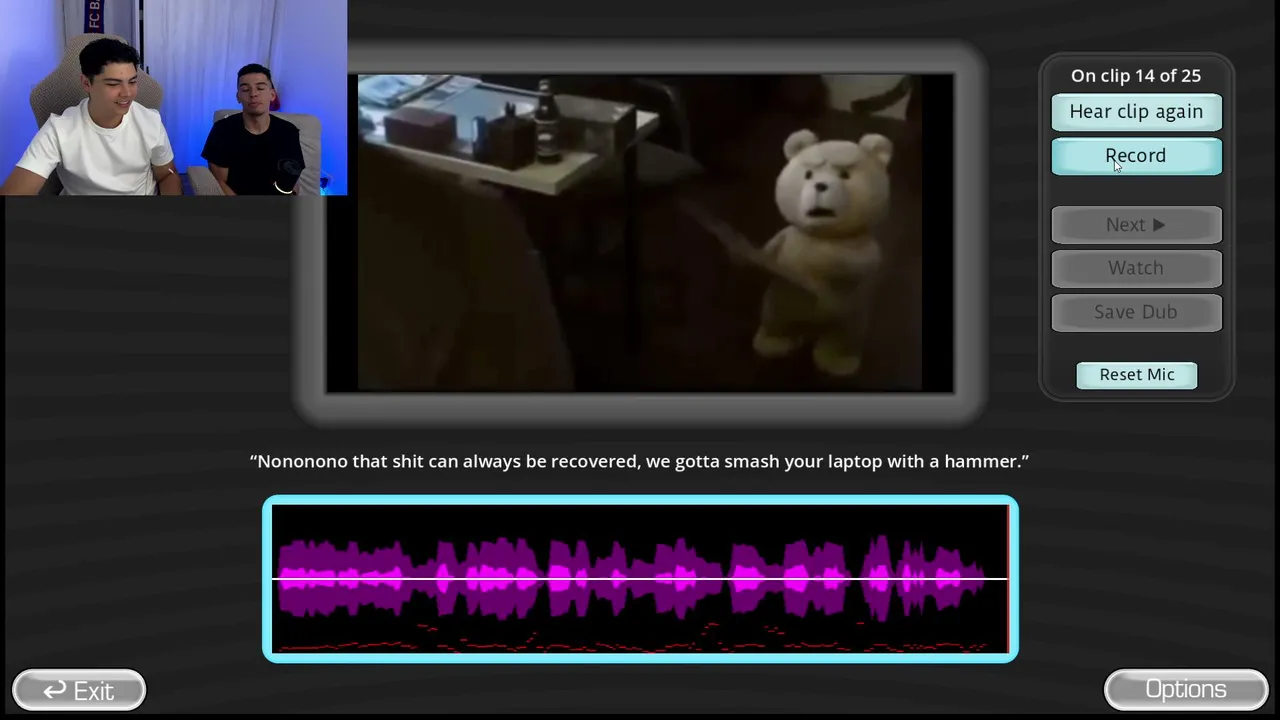
Task: Start recording with the Record button
Action: click(1136, 156)
